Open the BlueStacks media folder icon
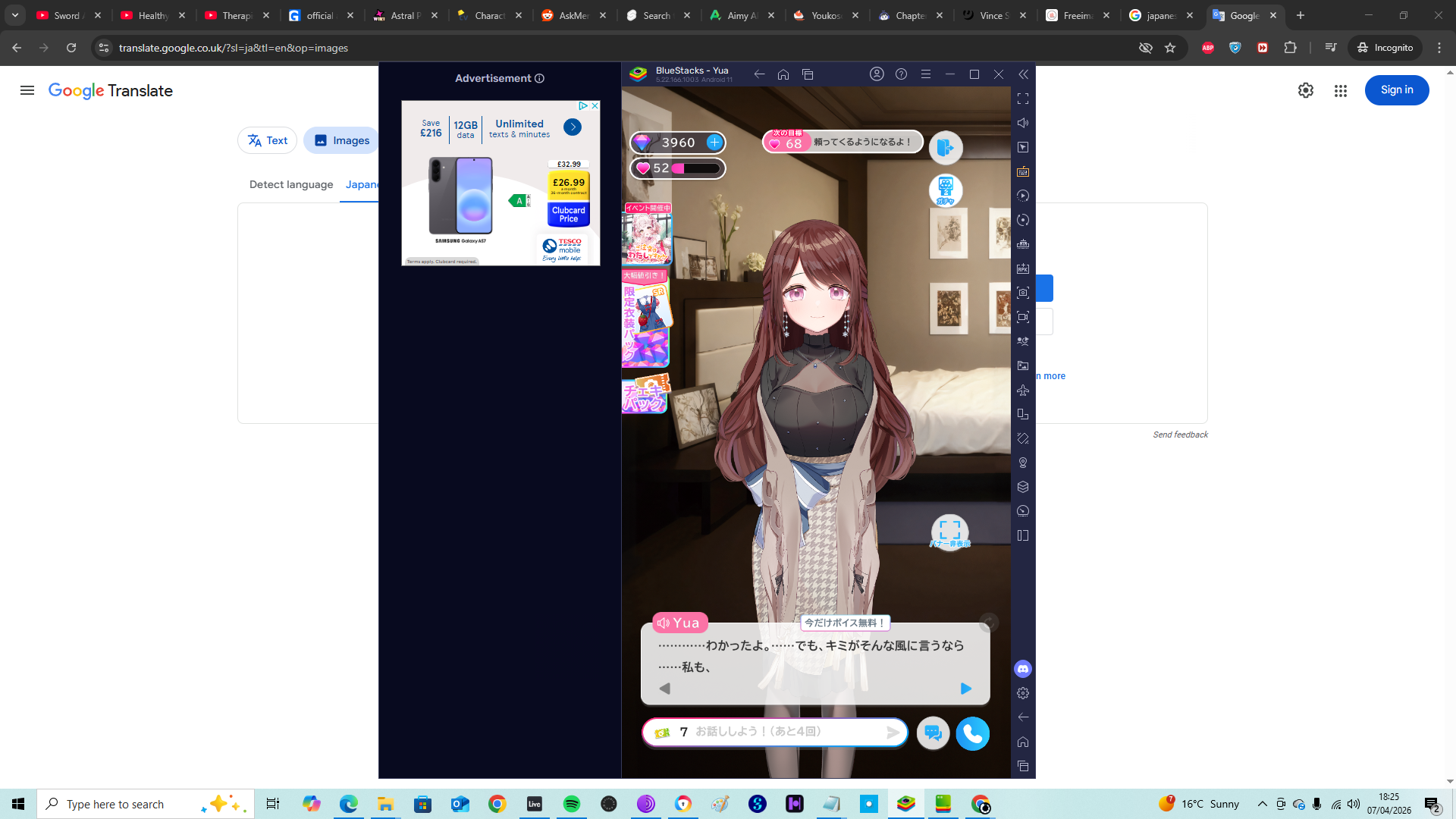This screenshot has width=1456, height=819. (1023, 366)
